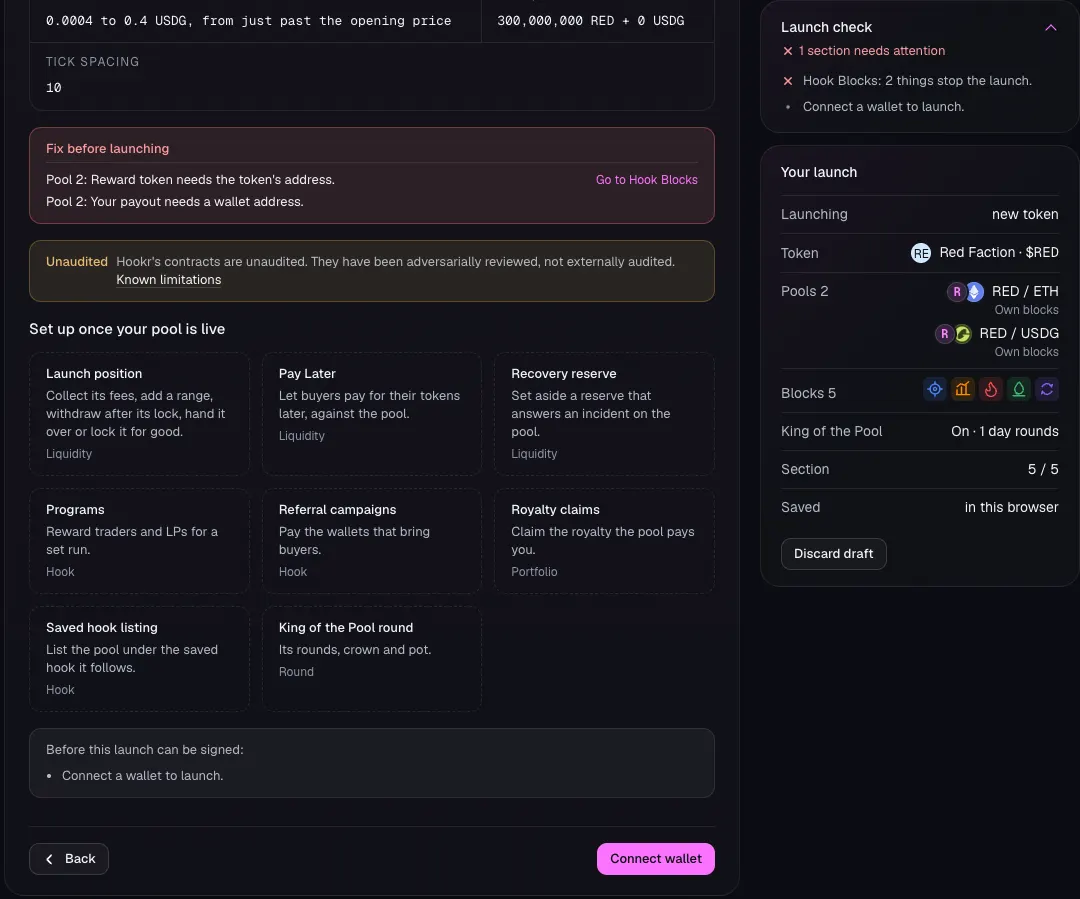This screenshot has height=899, width=1080.
Task: Click the orange bar chart block icon
Action: pos(963,389)
